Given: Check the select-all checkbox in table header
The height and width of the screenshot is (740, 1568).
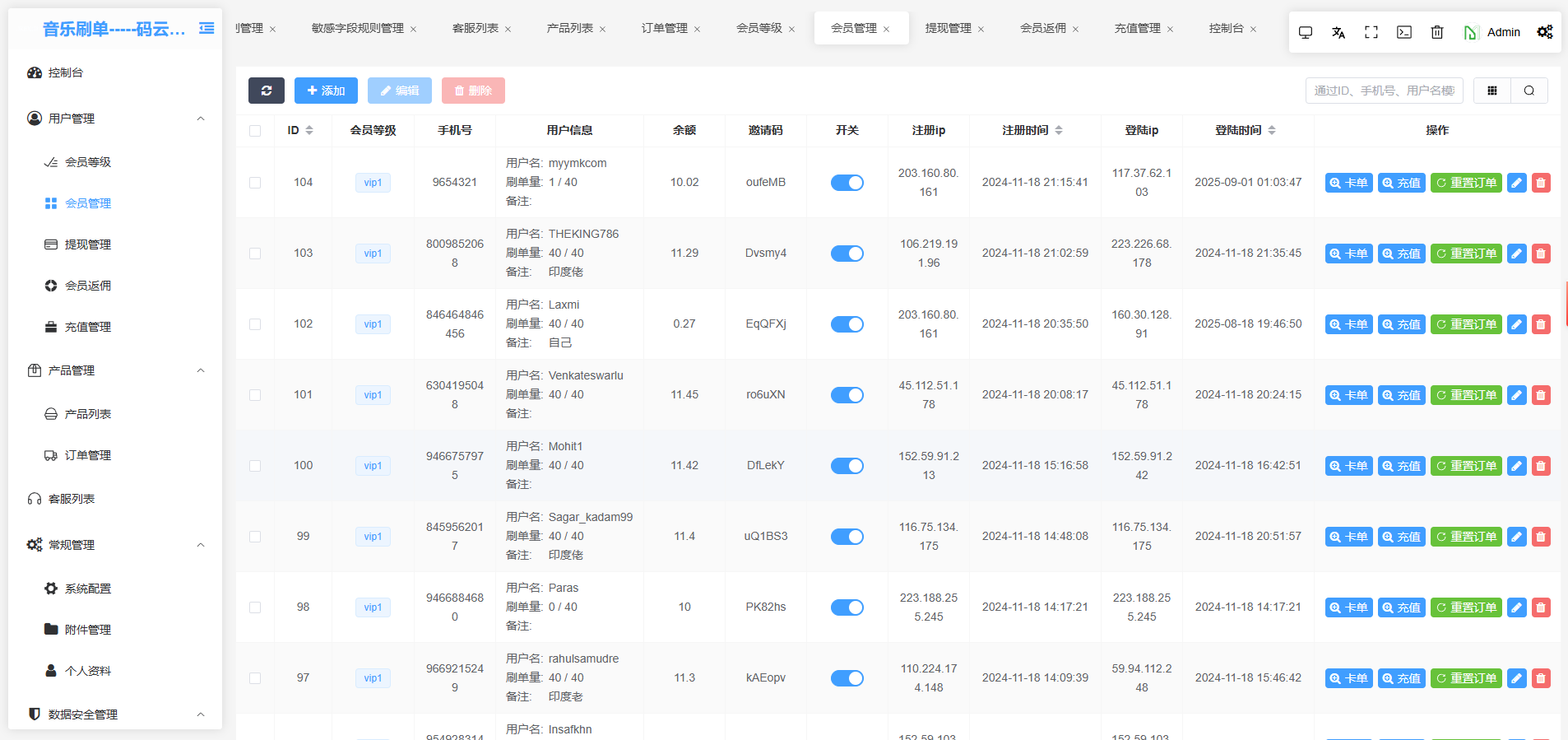Looking at the screenshot, I should [x=255, y=131].
